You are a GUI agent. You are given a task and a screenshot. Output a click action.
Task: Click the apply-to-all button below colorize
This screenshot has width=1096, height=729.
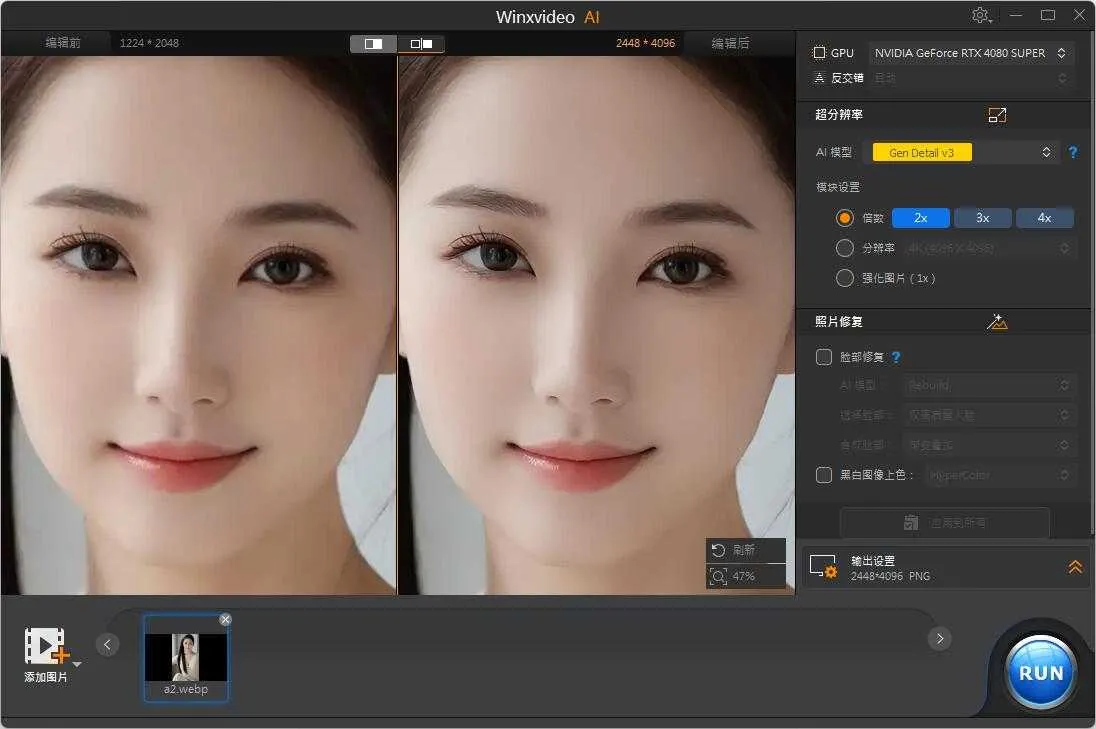point(944,523)
